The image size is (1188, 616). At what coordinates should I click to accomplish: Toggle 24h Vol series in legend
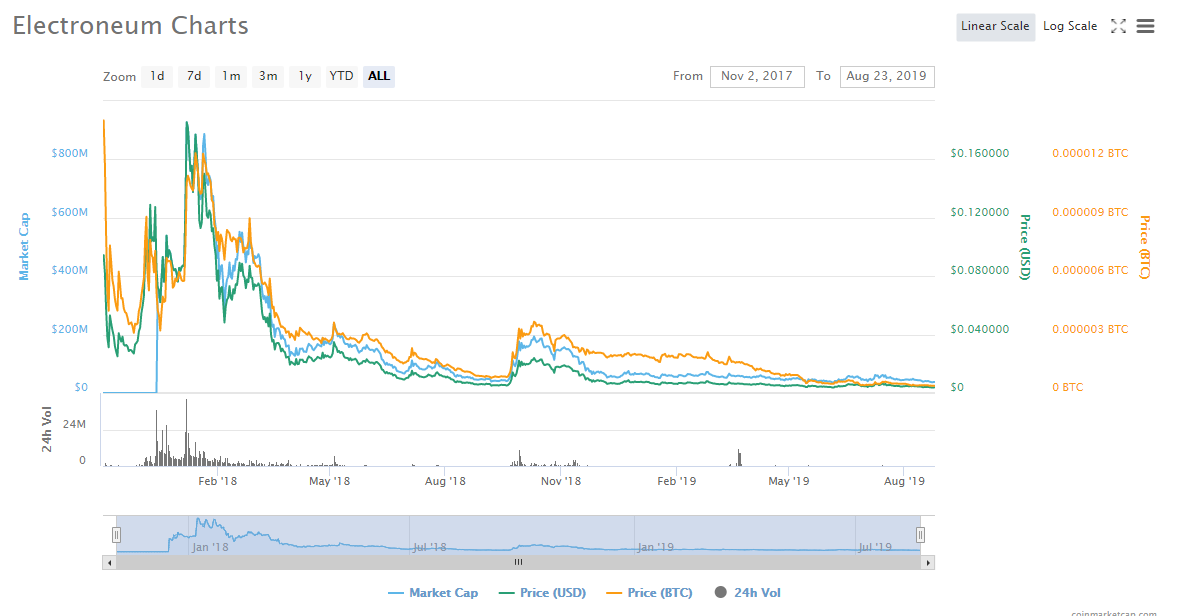point(747,593)
